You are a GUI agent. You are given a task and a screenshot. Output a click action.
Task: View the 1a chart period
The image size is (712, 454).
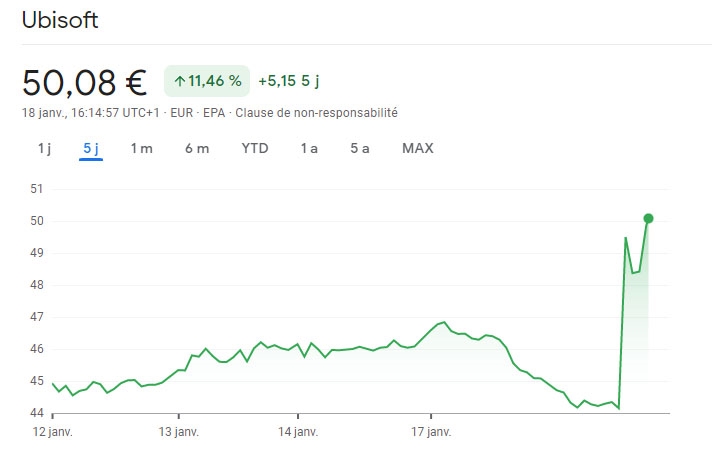[309, 149]
